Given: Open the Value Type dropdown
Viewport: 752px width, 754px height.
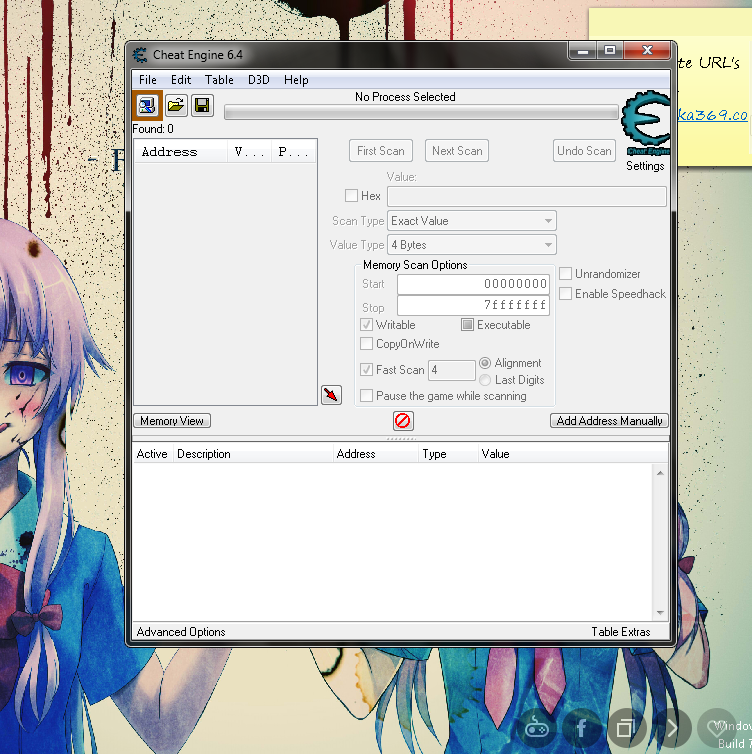Looking at the screenshot, I should (472, 245).
